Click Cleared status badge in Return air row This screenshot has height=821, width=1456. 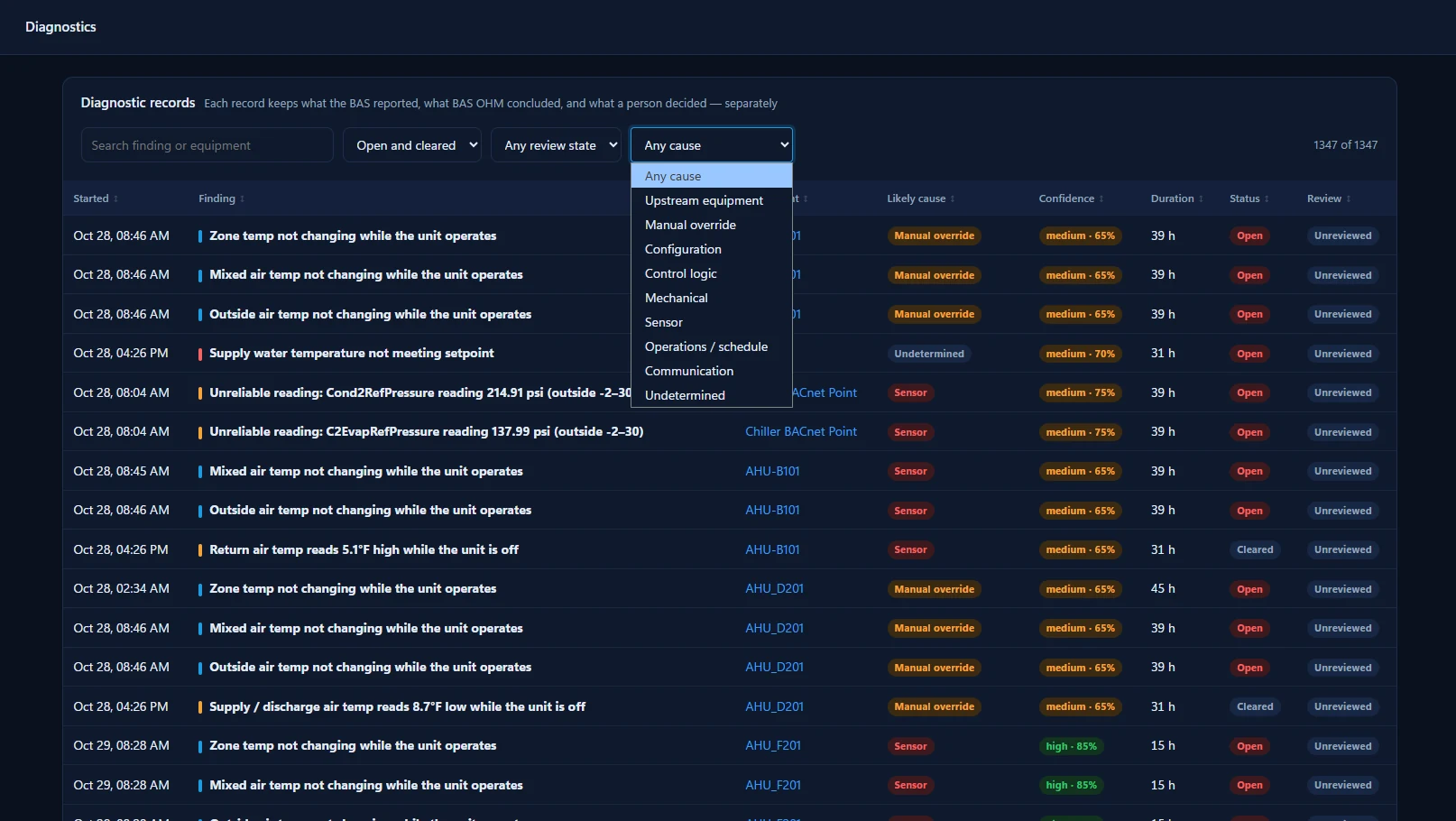coord(1255,549)
